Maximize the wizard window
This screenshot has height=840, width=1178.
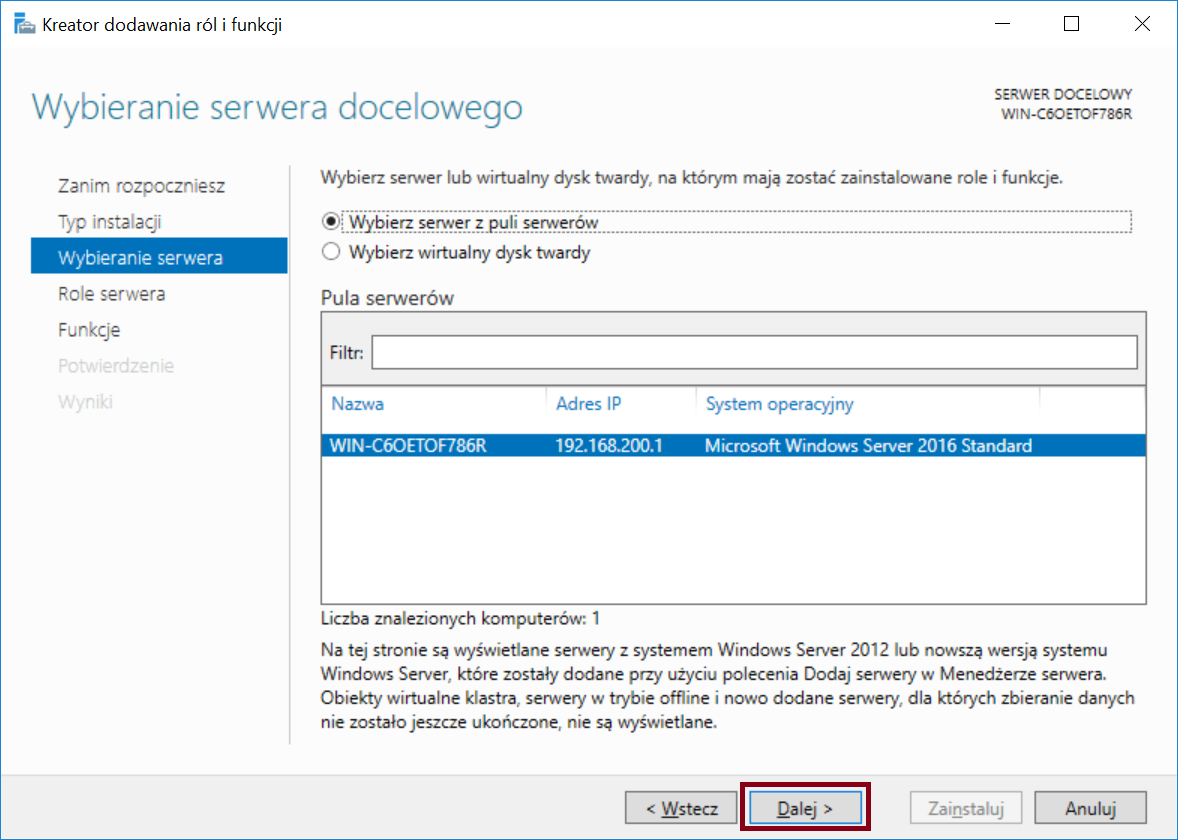[x=1071, y=24]
